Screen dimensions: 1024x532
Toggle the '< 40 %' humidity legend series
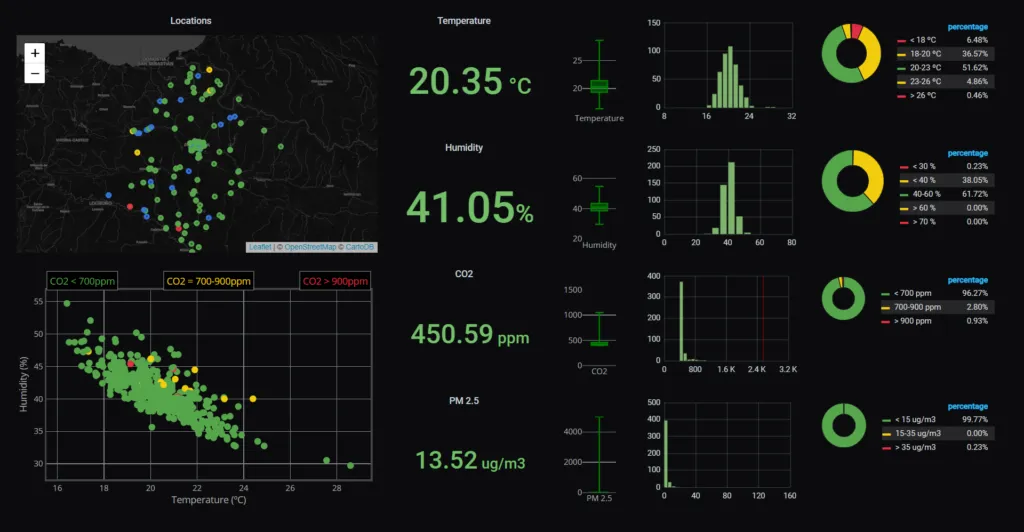coord(923,180)
